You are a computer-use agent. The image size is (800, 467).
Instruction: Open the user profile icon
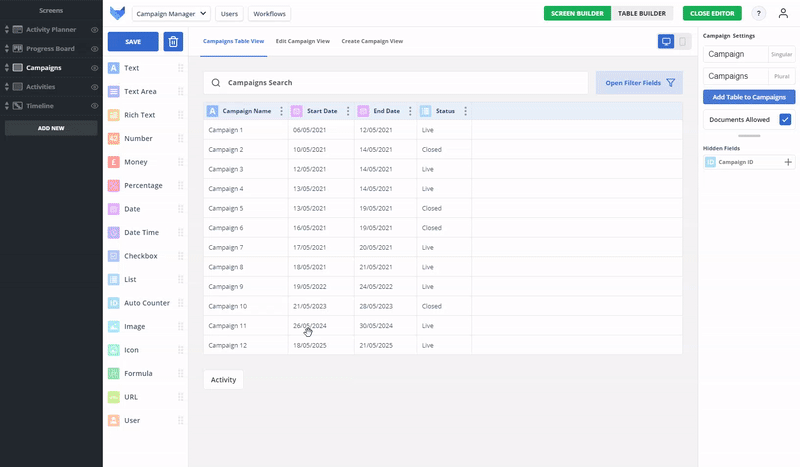pyautogui.click(x=783, y=13)
